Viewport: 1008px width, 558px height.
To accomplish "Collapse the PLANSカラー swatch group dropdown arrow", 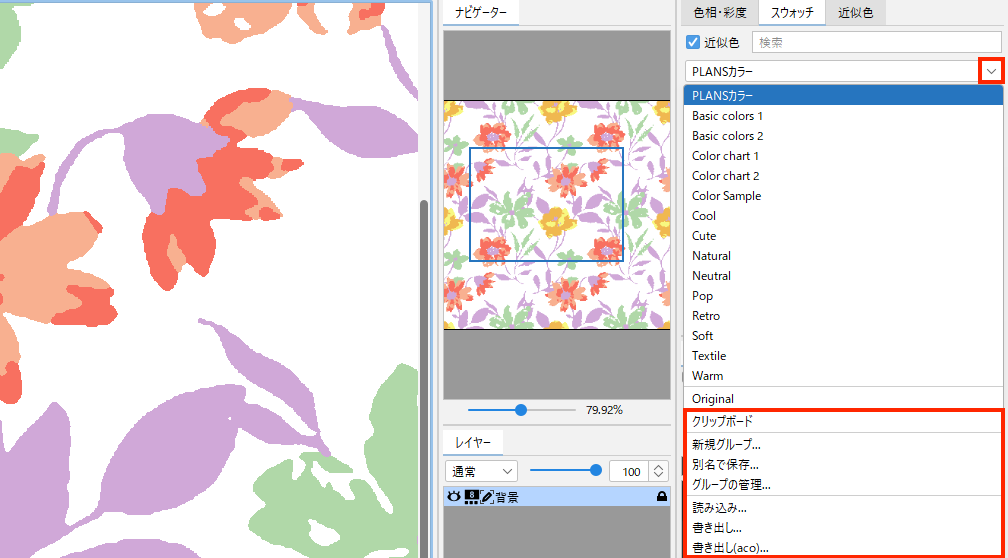I will 993,71.
